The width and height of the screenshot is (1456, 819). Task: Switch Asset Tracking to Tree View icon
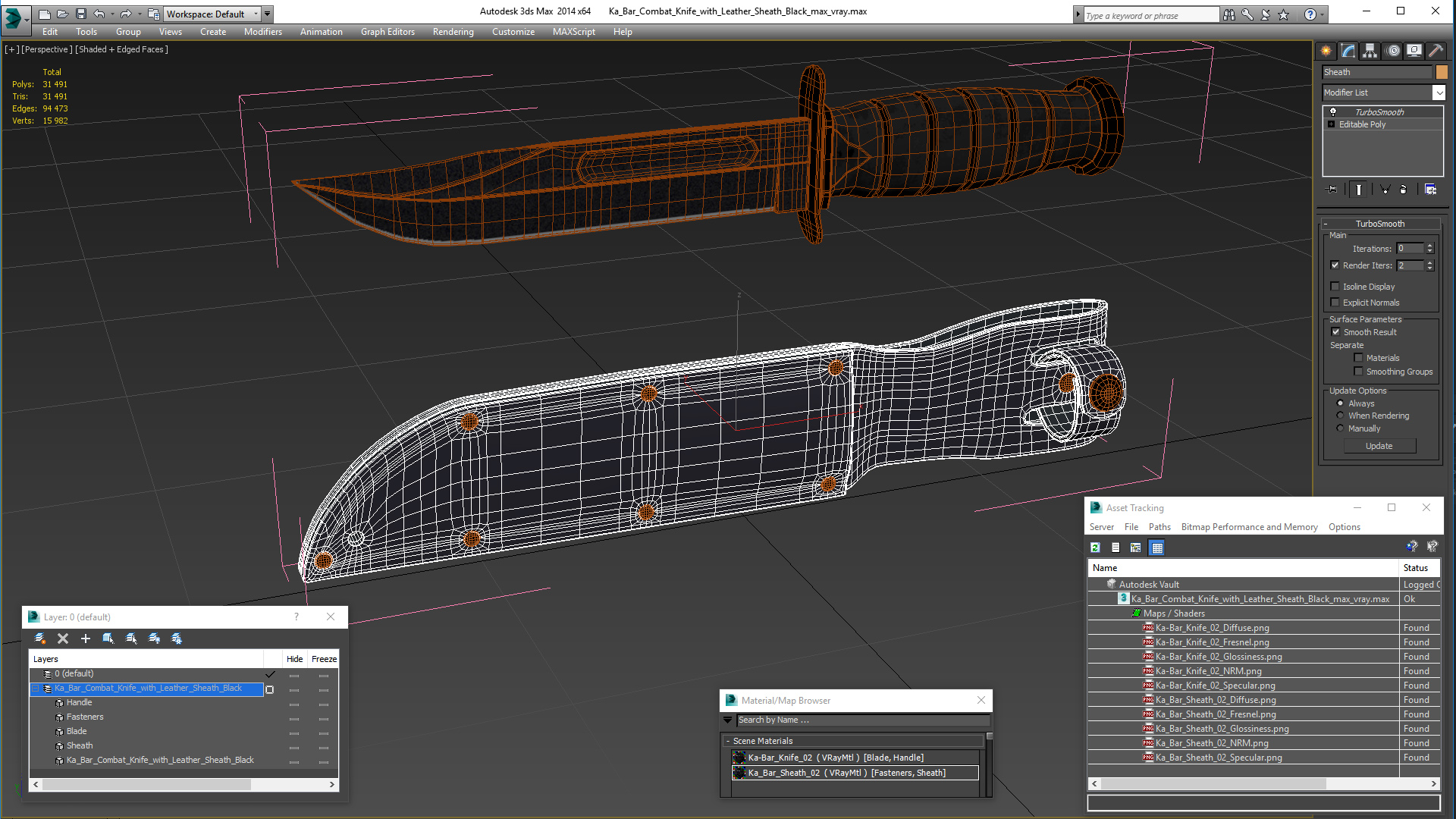point(1135,548)
